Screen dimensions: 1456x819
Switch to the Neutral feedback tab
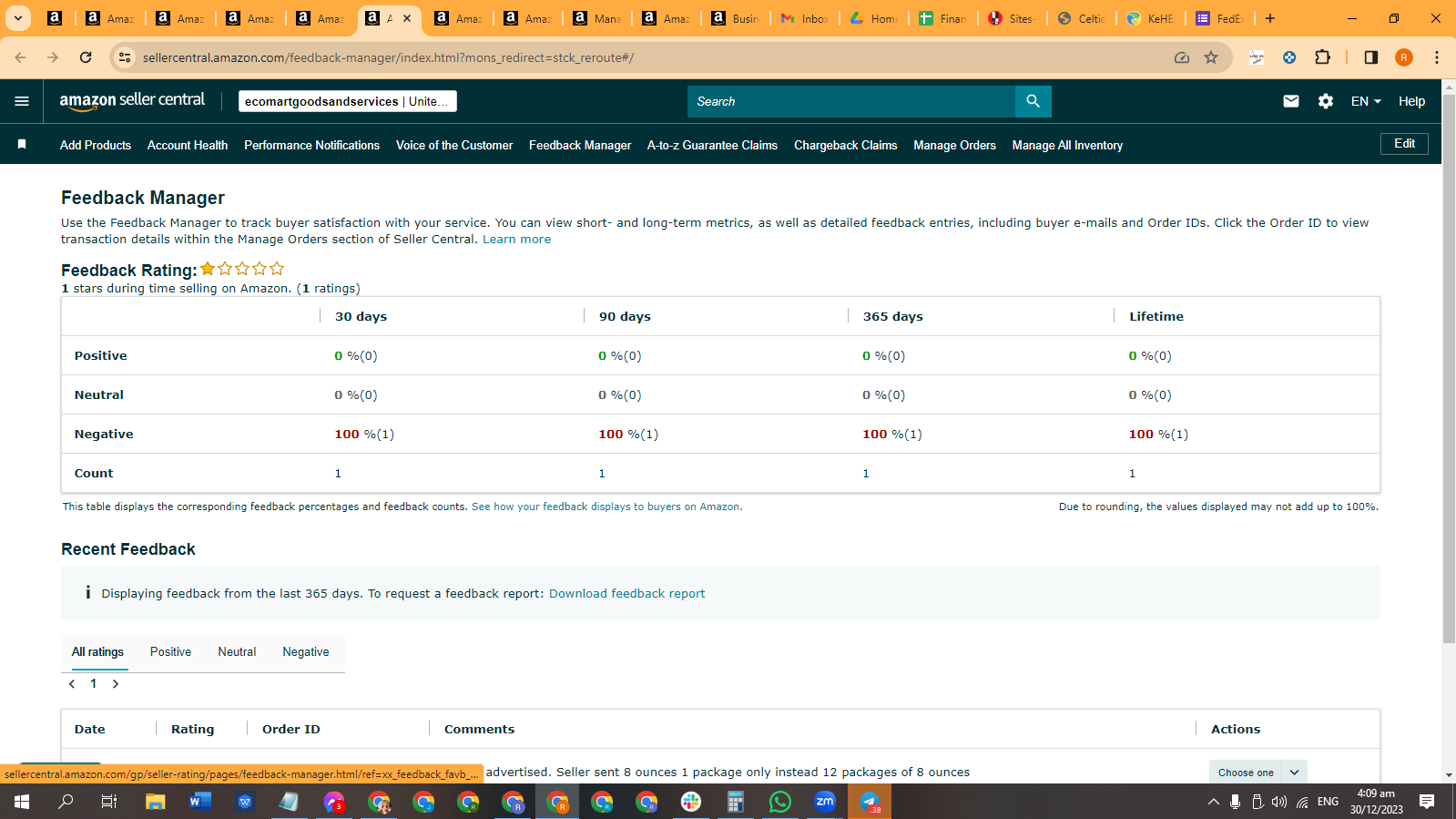237,652
